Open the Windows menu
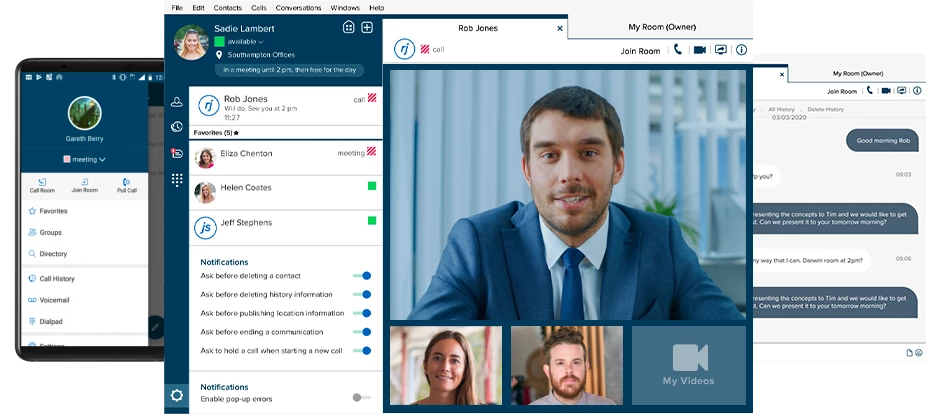939x414 pixels. point(345,8)
